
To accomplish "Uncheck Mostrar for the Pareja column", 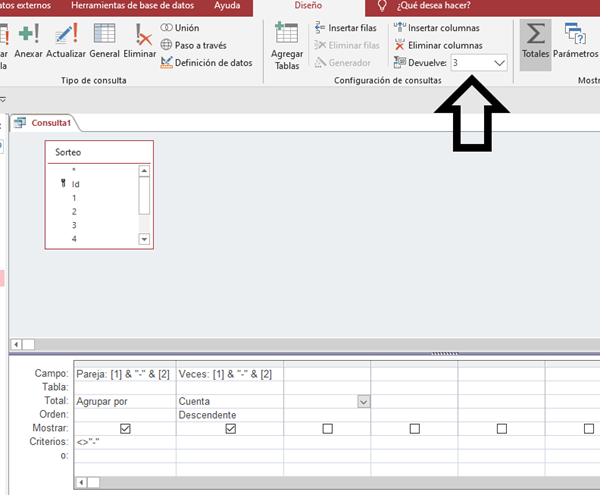I will pyautogui.click(x=125, y=428).
